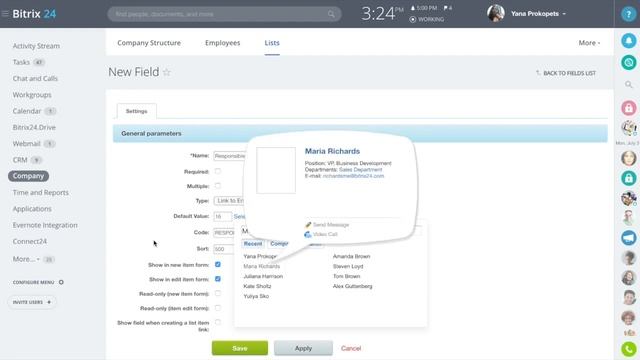The width and height of the screenshot is (640, 360).
Task: Open Workgroups in left menu
Action: coord(32,95)
